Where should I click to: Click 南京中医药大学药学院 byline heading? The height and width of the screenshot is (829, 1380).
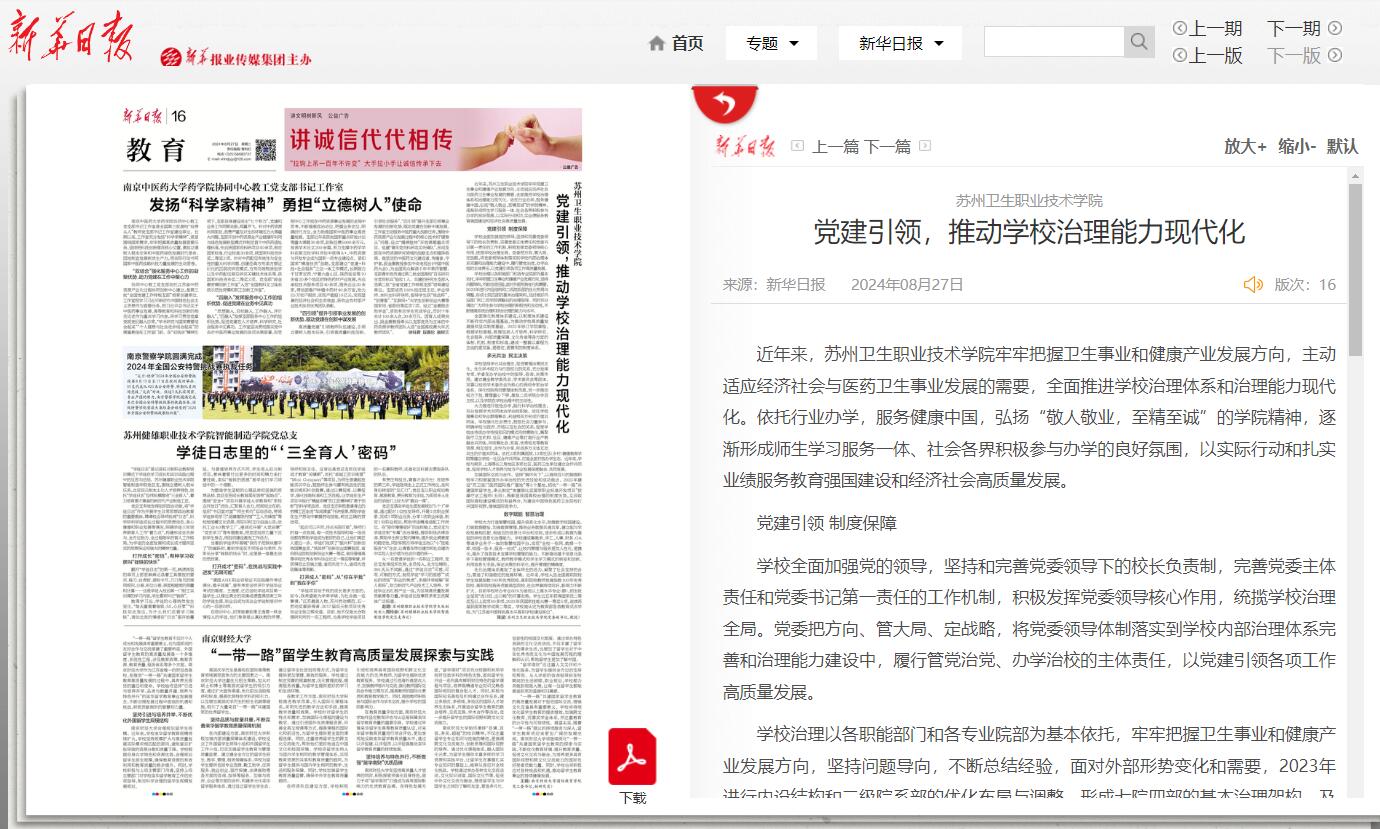tap(233, 187)
